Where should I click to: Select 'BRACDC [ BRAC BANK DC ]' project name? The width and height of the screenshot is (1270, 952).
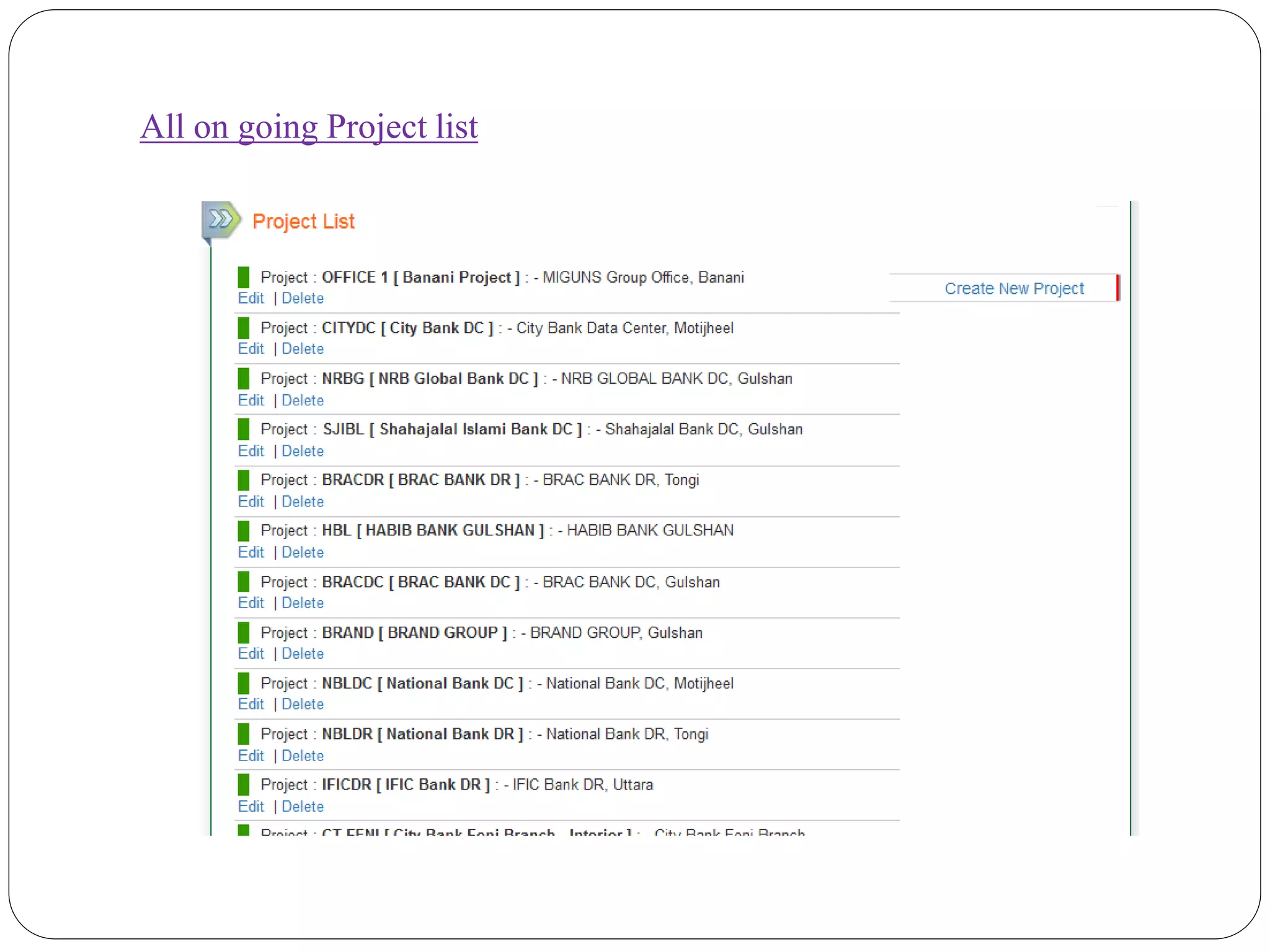(421, 582)
